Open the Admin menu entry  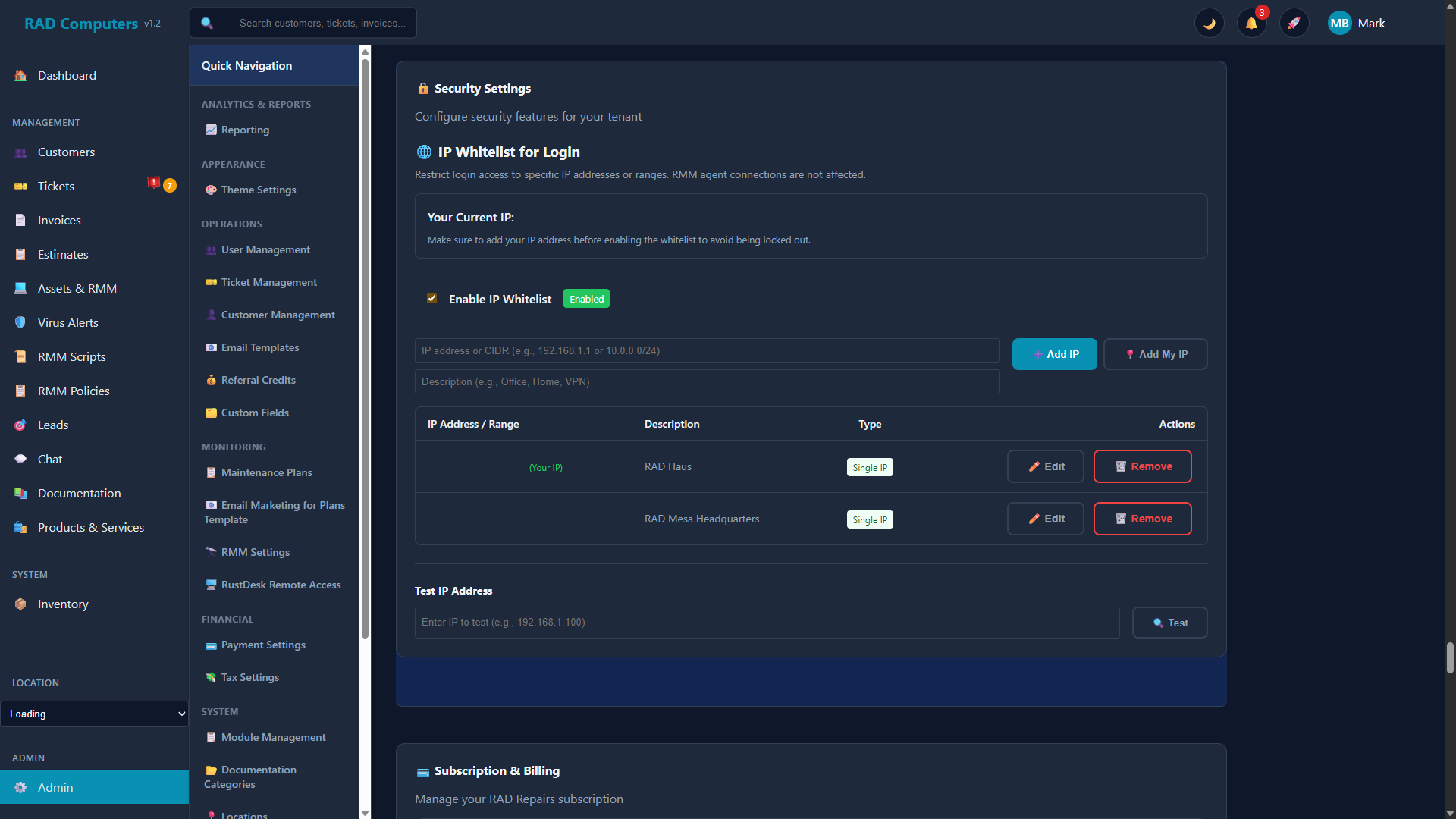pos(55,787)
